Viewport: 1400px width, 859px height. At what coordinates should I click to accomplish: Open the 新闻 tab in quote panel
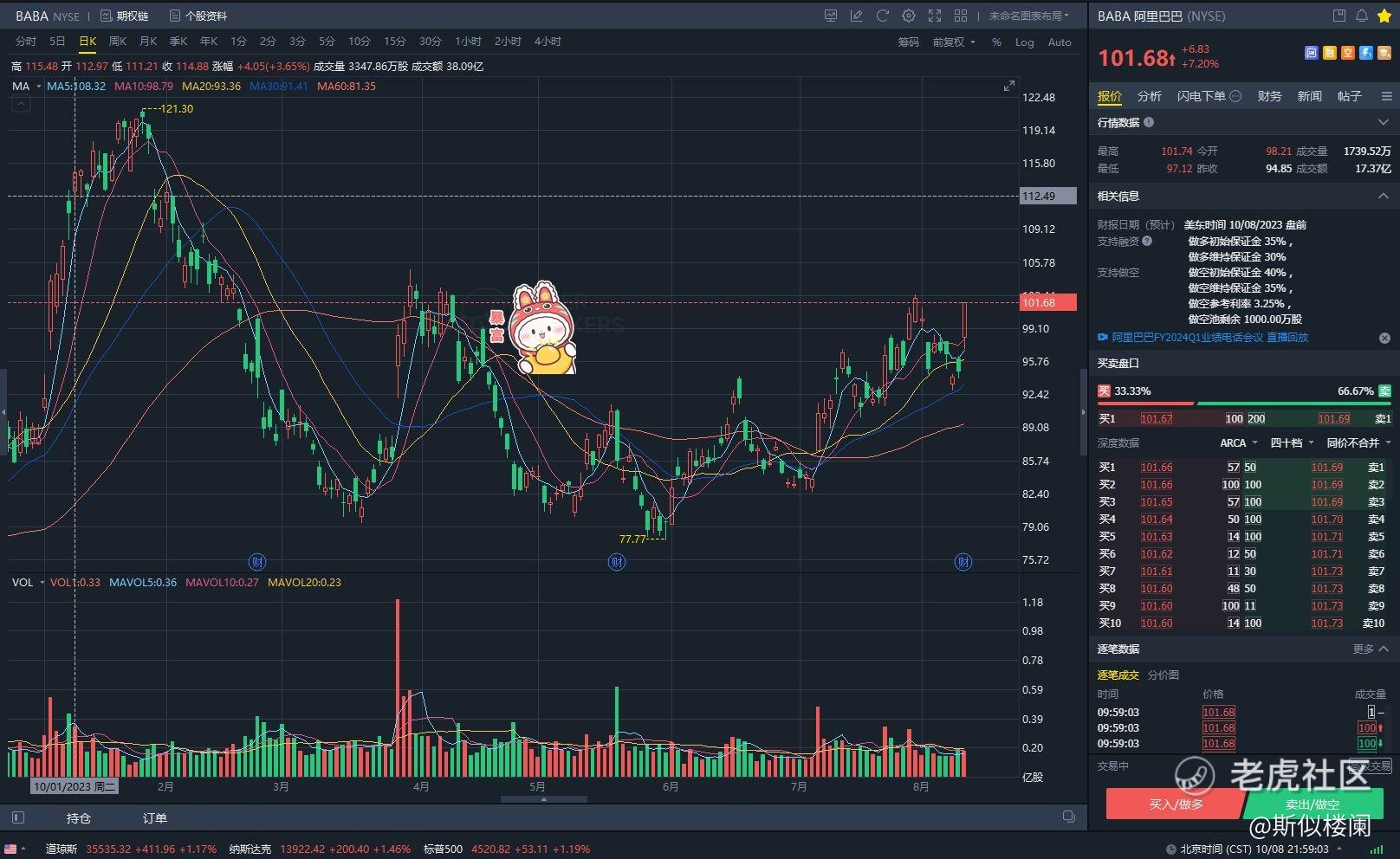coord(1310,96)
